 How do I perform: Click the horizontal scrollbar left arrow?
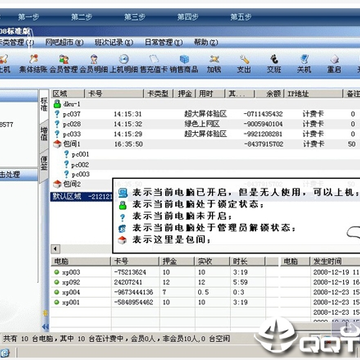pyautogui.click(x=56, y=249)
